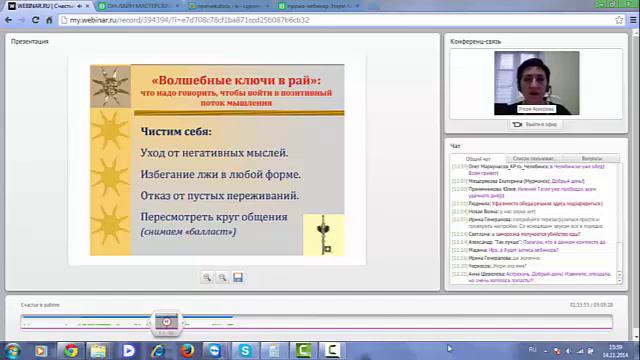Go back in the browser

tap(8, 20)
